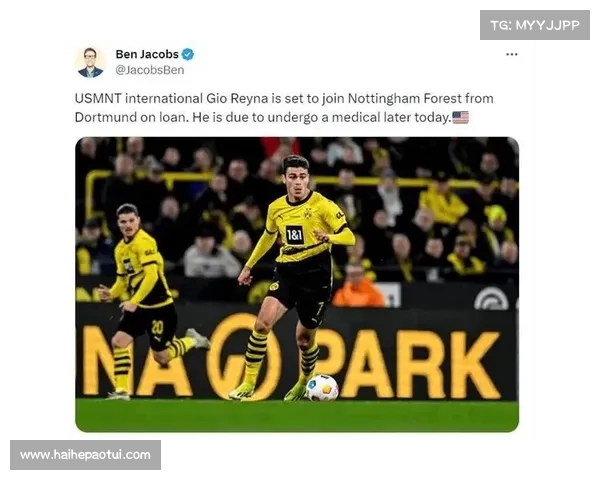600x480 pixels.
Task: Open the attached Dortmund match photo
Action: [297, 284]
